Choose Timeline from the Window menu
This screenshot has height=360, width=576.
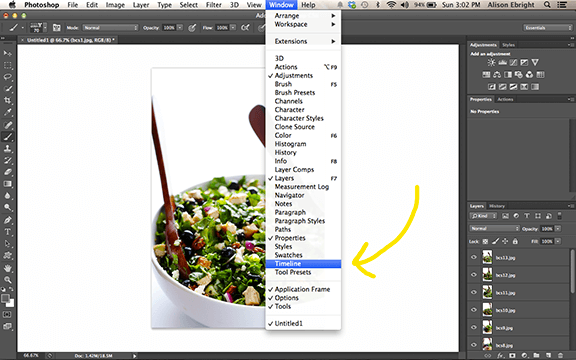[x=303, y=264]
